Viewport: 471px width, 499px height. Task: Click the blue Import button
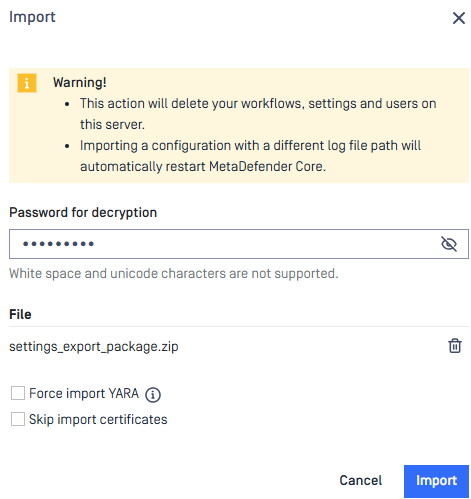(x=436, y=481)
